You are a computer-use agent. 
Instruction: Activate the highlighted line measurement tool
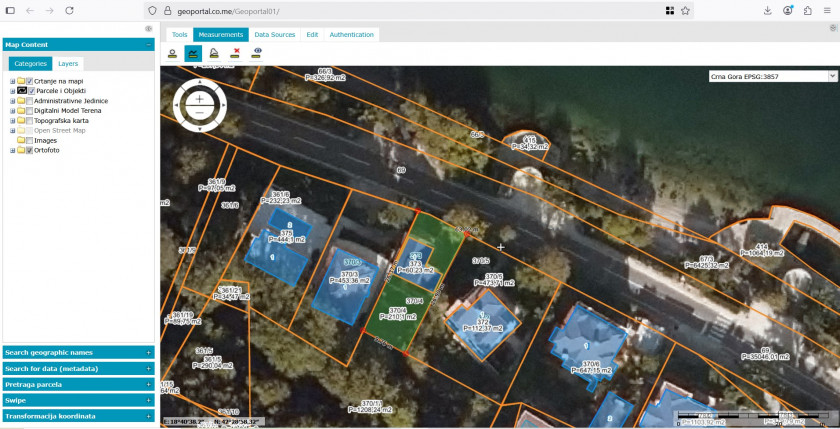[x=193, y=54]
